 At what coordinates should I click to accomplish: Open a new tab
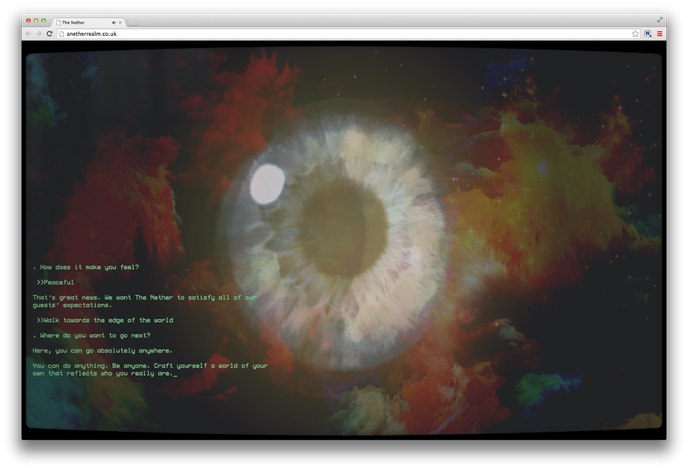coord(133,21)
